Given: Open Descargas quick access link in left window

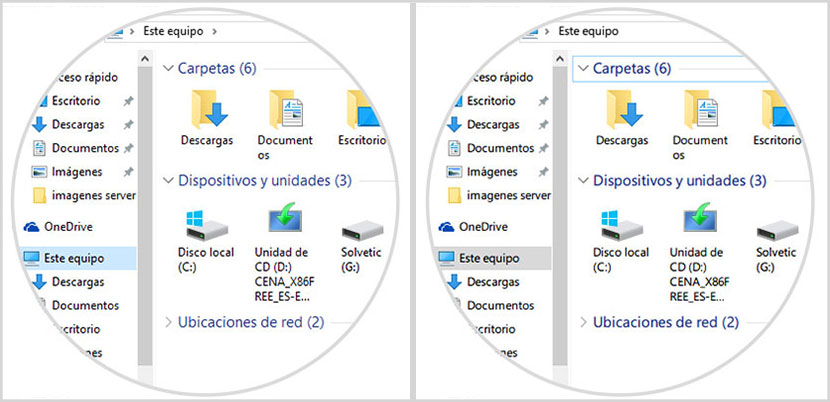Looking at the screenshot, I should click(79, 125).
